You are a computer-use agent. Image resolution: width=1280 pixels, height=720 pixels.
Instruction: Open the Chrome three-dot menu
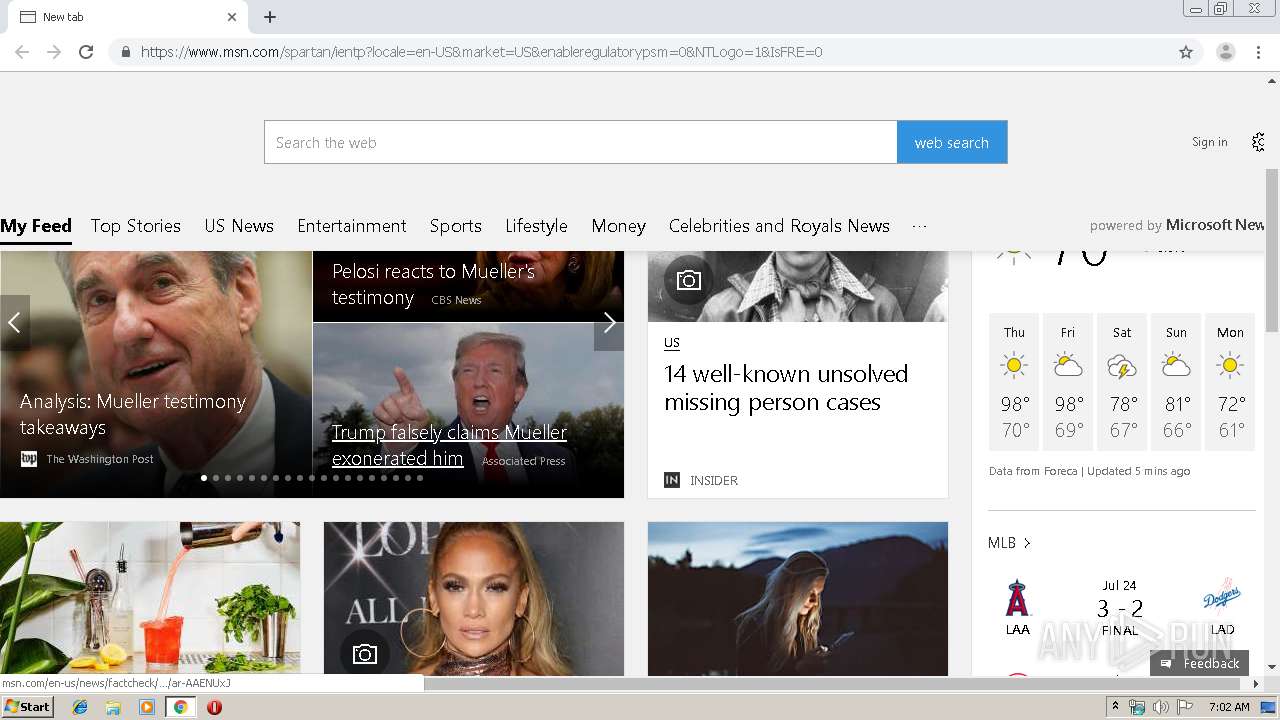point(1259,52)
